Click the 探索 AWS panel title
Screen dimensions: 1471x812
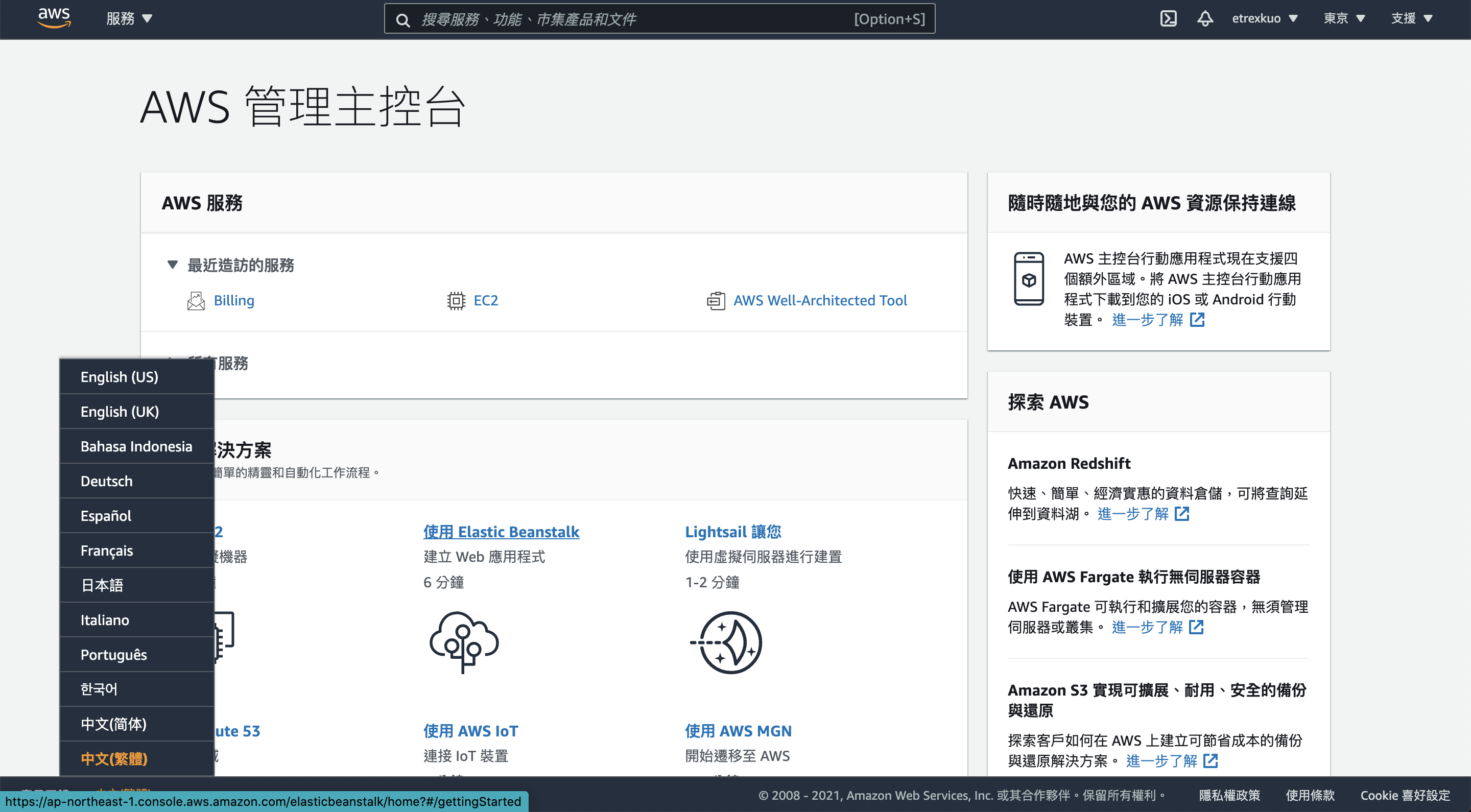pos(1049,402)
